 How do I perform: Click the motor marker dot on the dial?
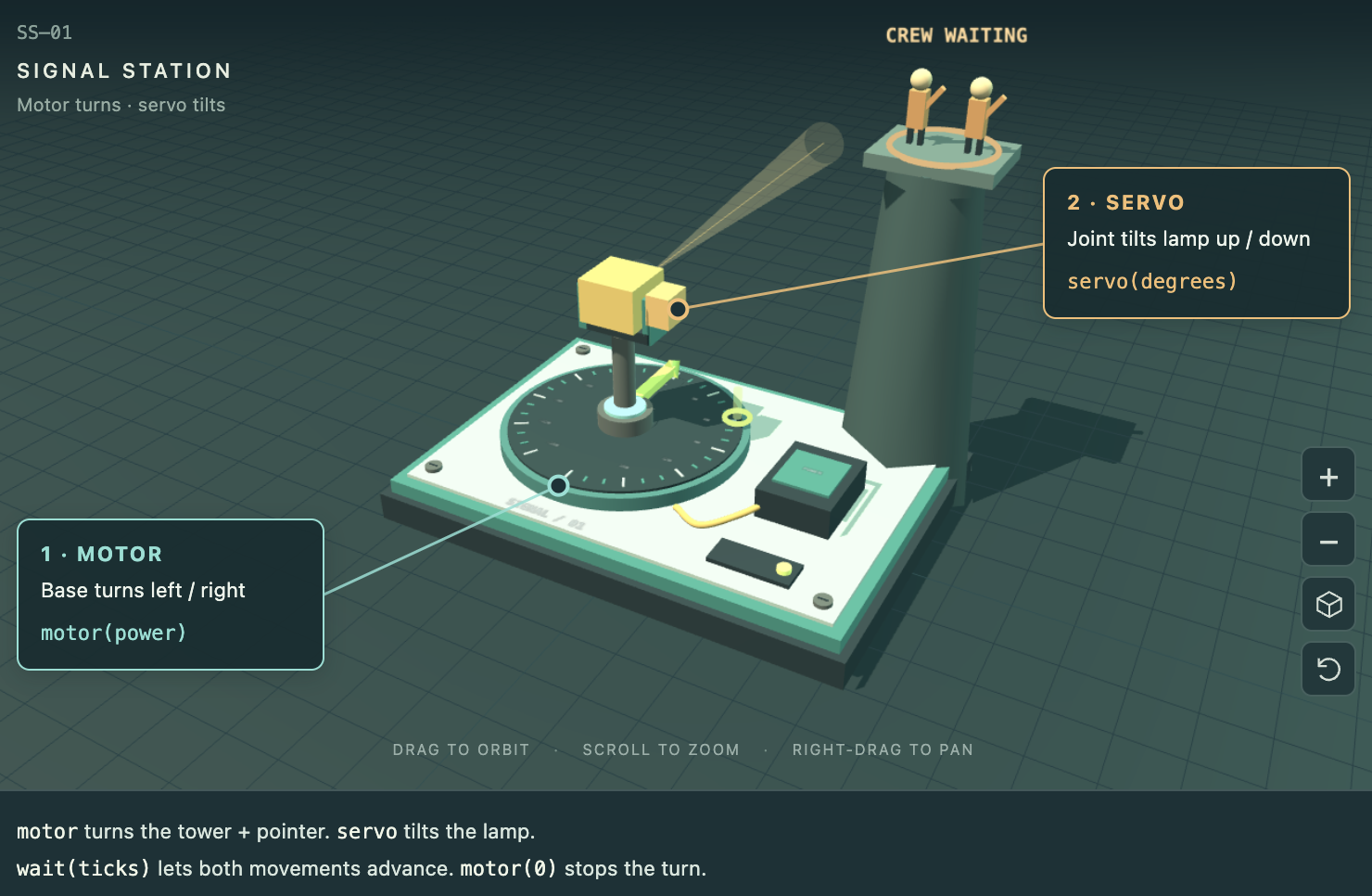click(x=558, y=485)
